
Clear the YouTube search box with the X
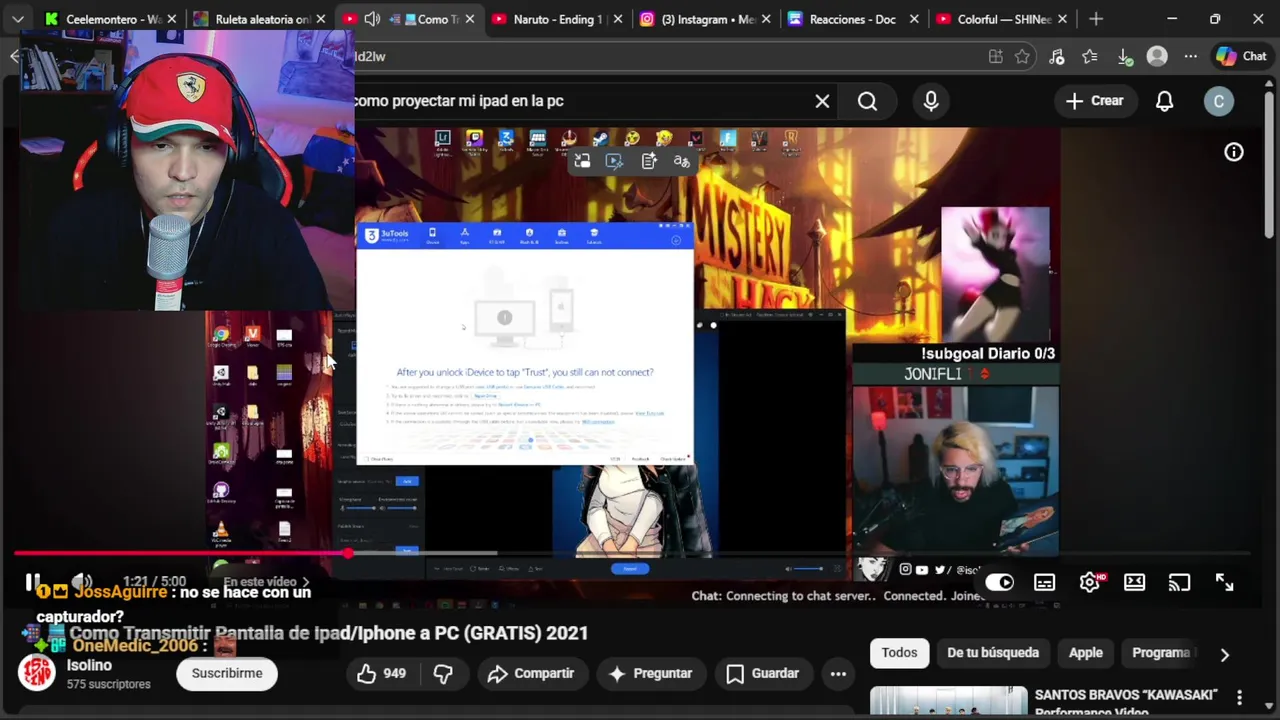pyautogui.click(x=822, y=101)
